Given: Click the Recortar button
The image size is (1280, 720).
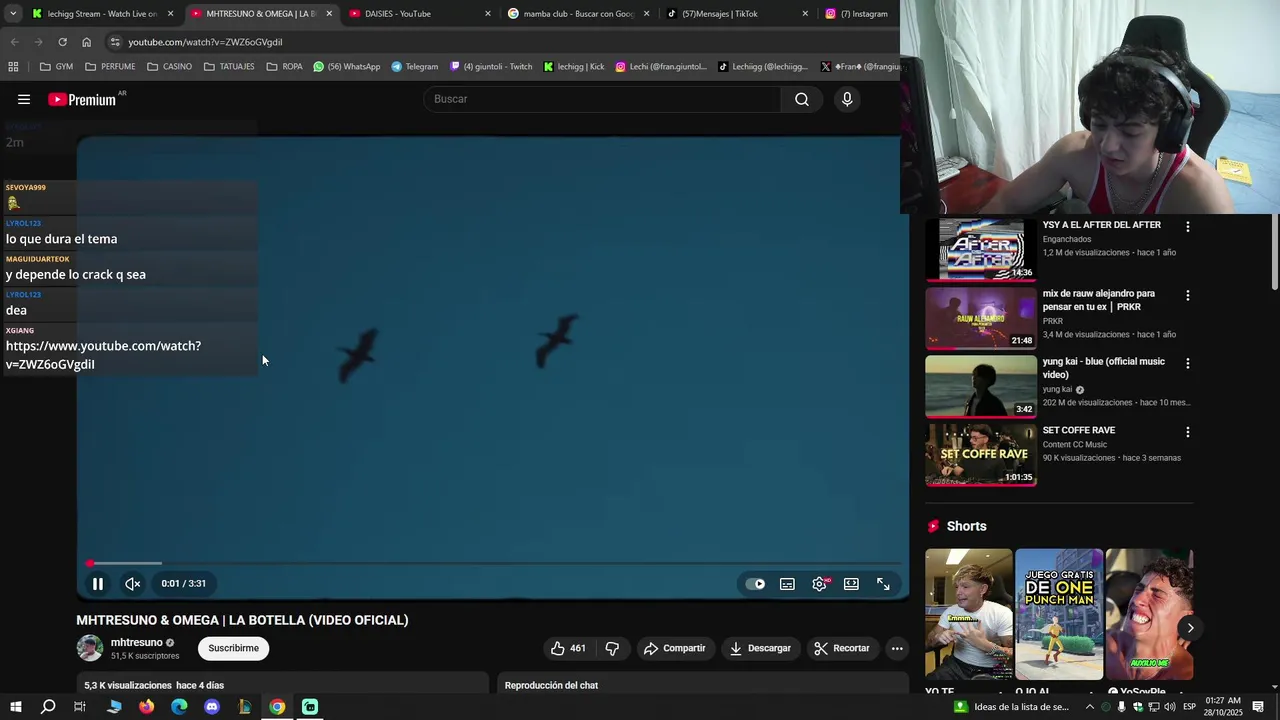Looking at the screenshot, I should [x=842, y=648].
